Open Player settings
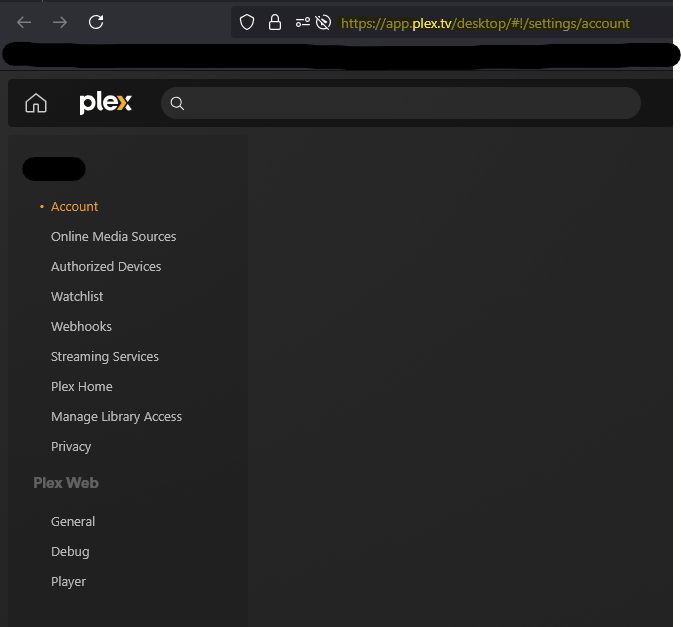 coord(68,582)
